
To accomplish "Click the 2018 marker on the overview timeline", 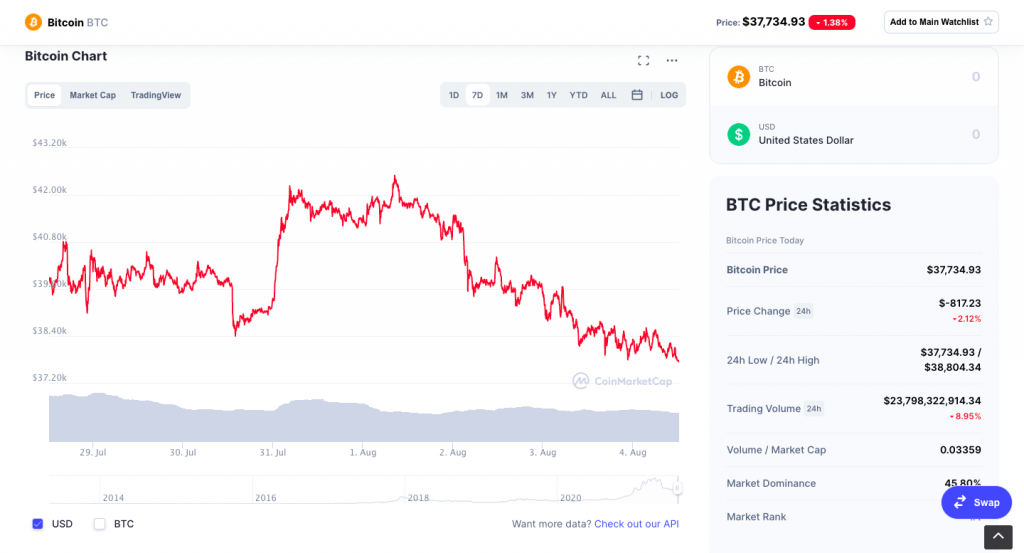I will click(x=418, y=498).
